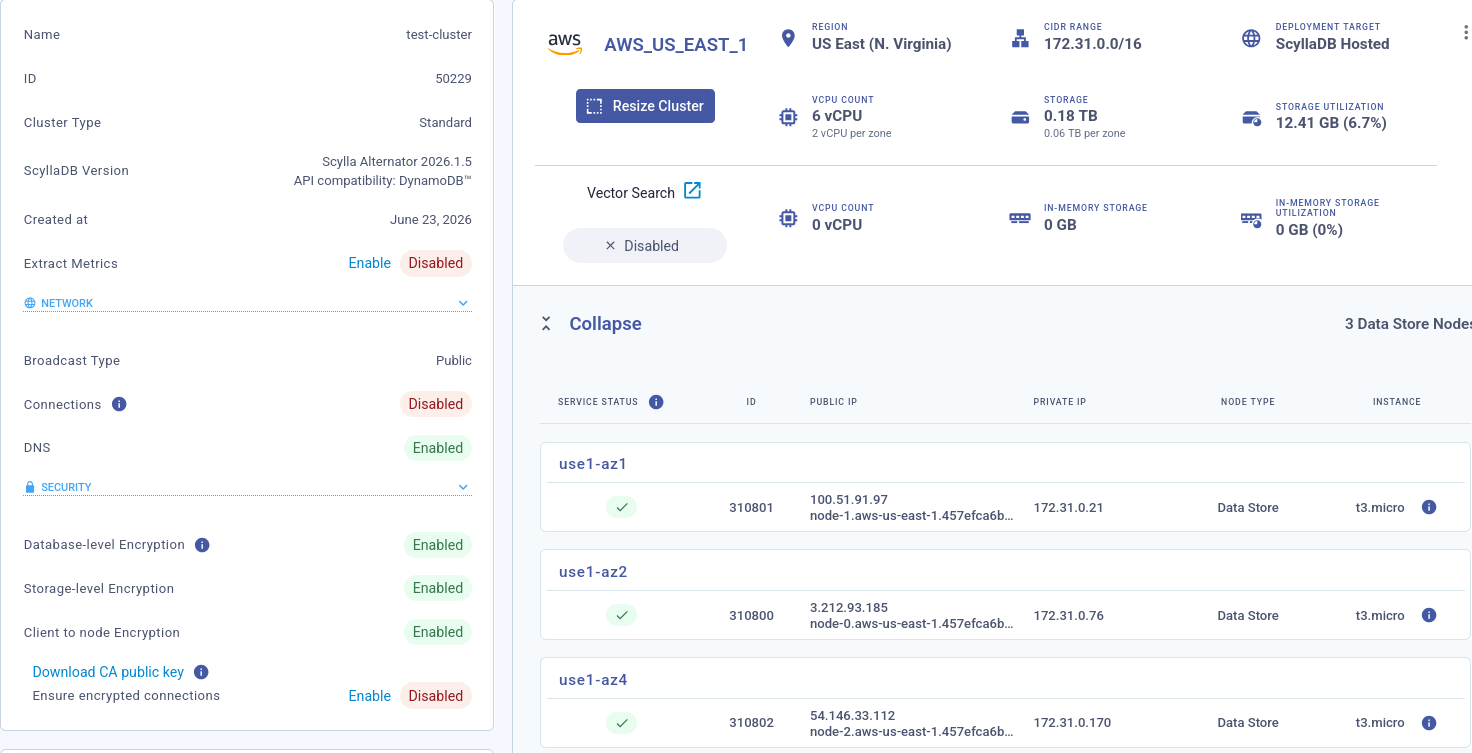Click the info icon next to Connections
1472x753 pixels.
point(119,404)
